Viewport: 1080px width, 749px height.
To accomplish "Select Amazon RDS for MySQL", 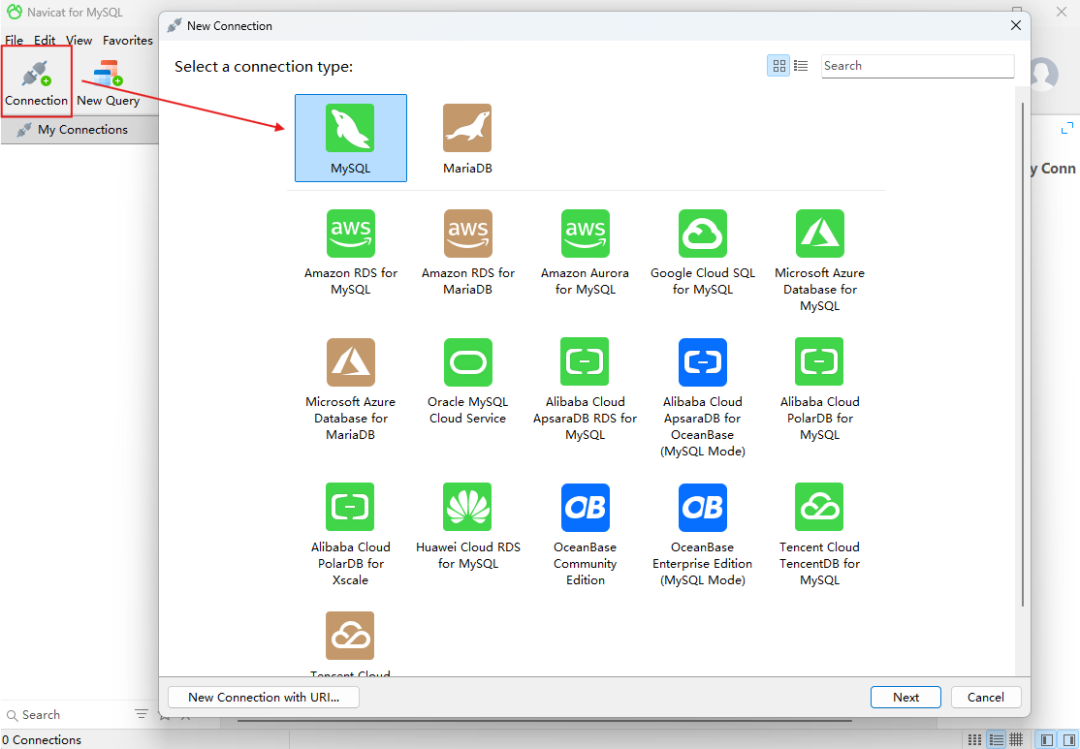I will (351, 253).
